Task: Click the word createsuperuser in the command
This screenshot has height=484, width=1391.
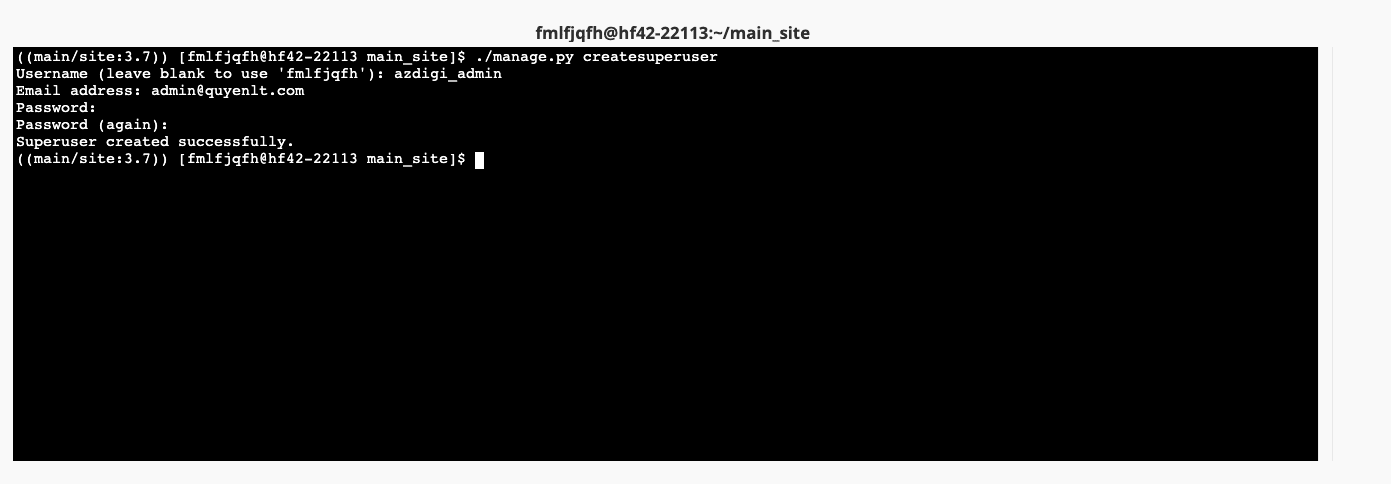Action: [650, 57]
